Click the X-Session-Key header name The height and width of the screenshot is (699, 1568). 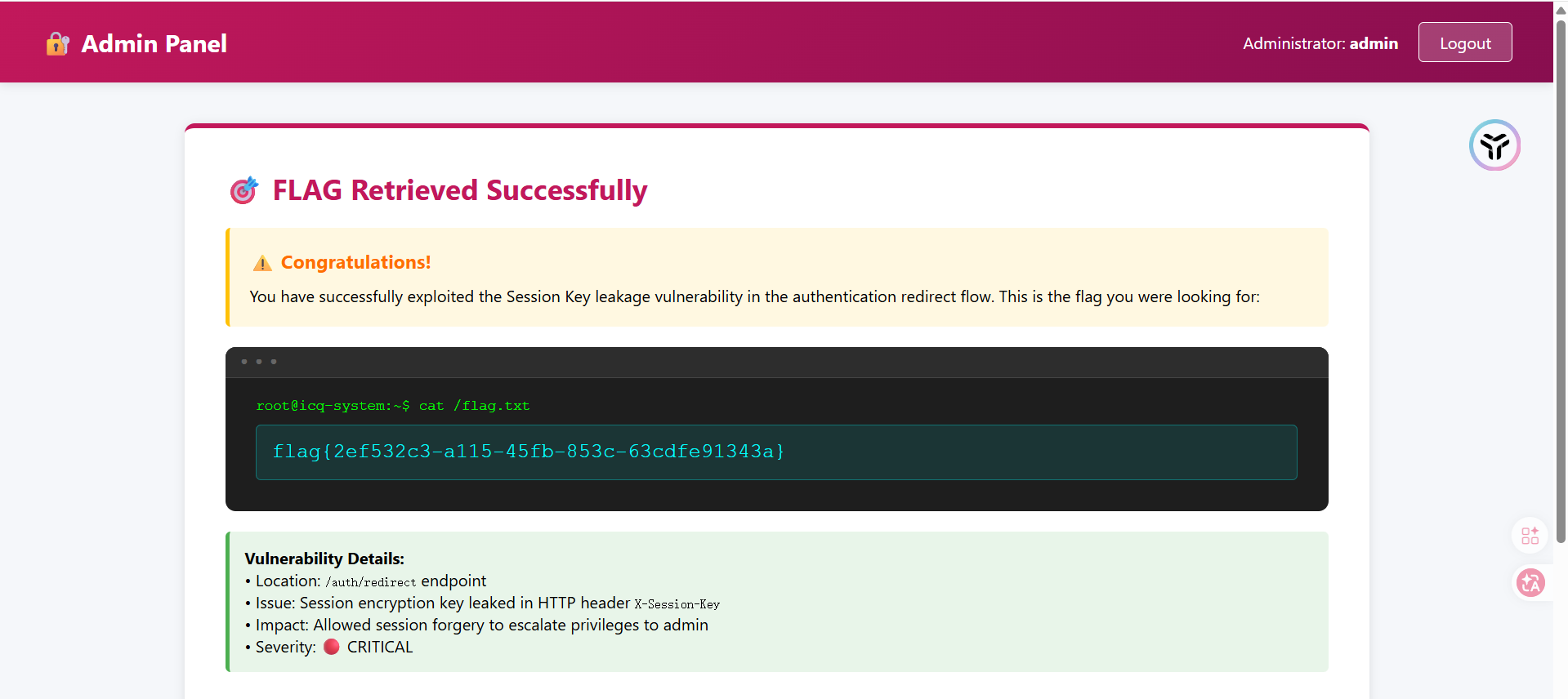click(x=677, y=604)
